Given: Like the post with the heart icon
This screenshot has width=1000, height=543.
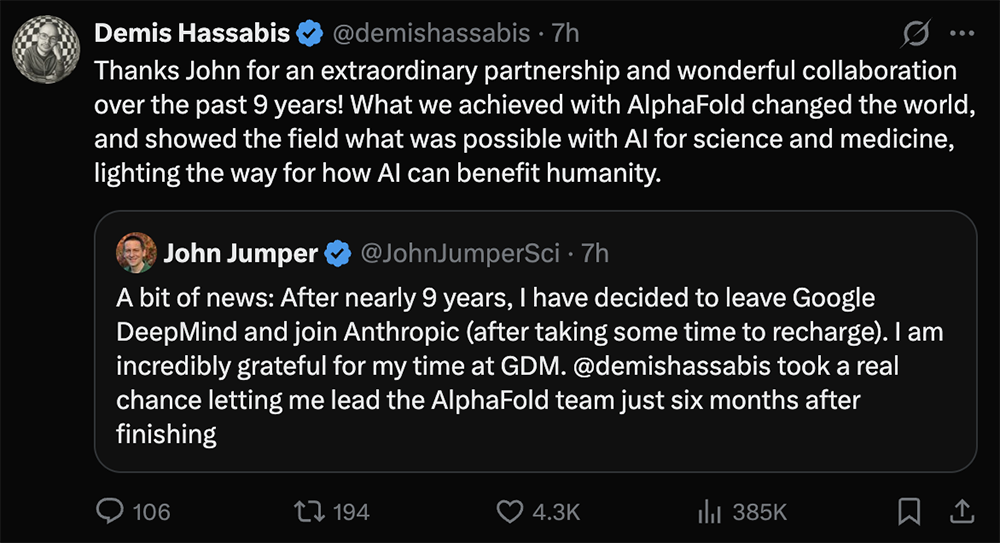Looking at the screenshot, I should tap(510, 511).
